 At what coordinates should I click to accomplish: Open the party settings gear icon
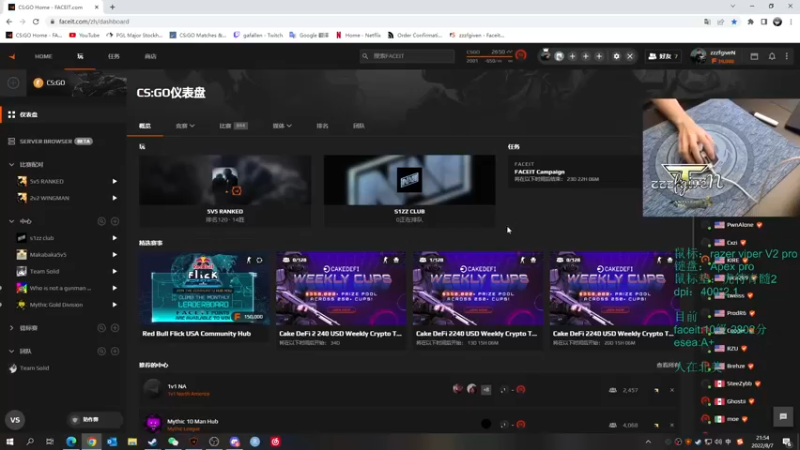(616, 56)
